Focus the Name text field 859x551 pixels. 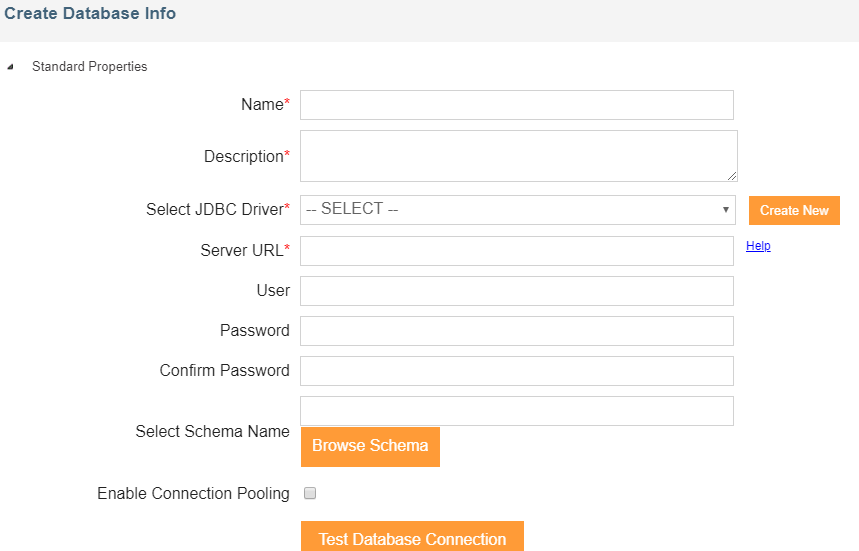click(516, 105)
